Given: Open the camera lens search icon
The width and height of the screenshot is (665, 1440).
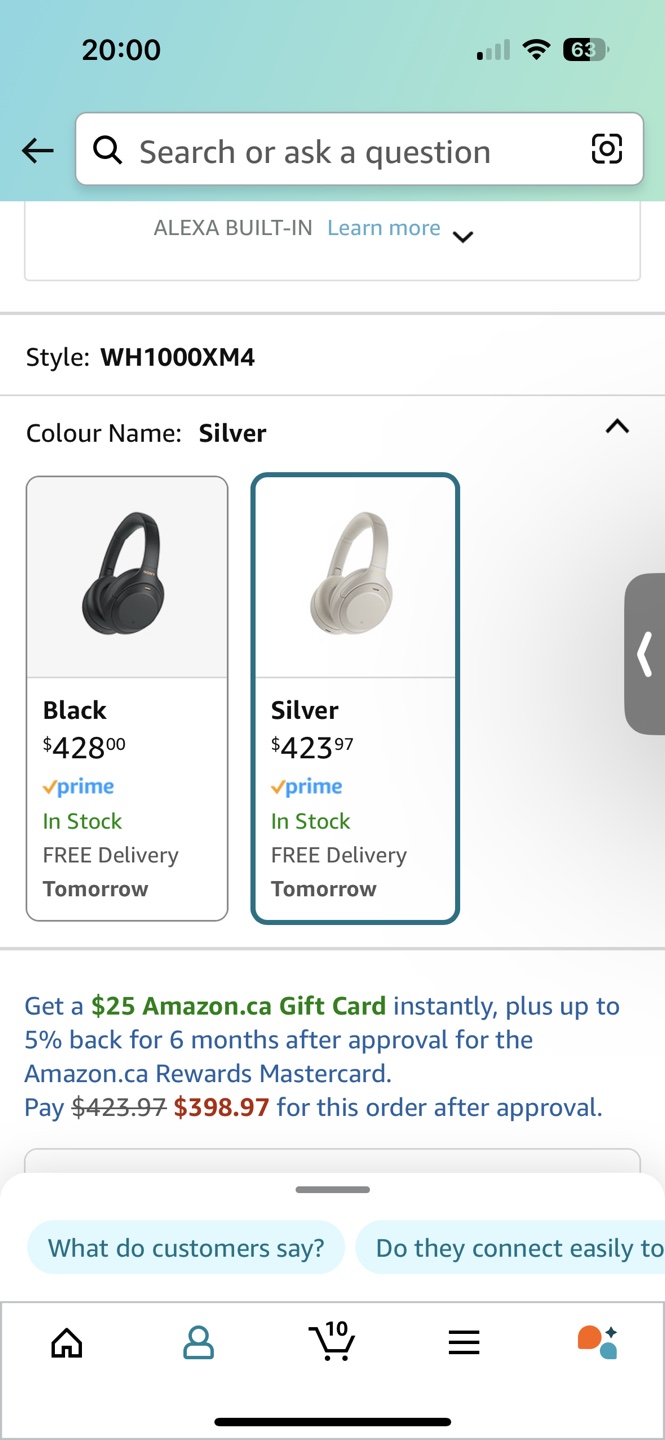Looking at the screenshot, I should [606, 149].
